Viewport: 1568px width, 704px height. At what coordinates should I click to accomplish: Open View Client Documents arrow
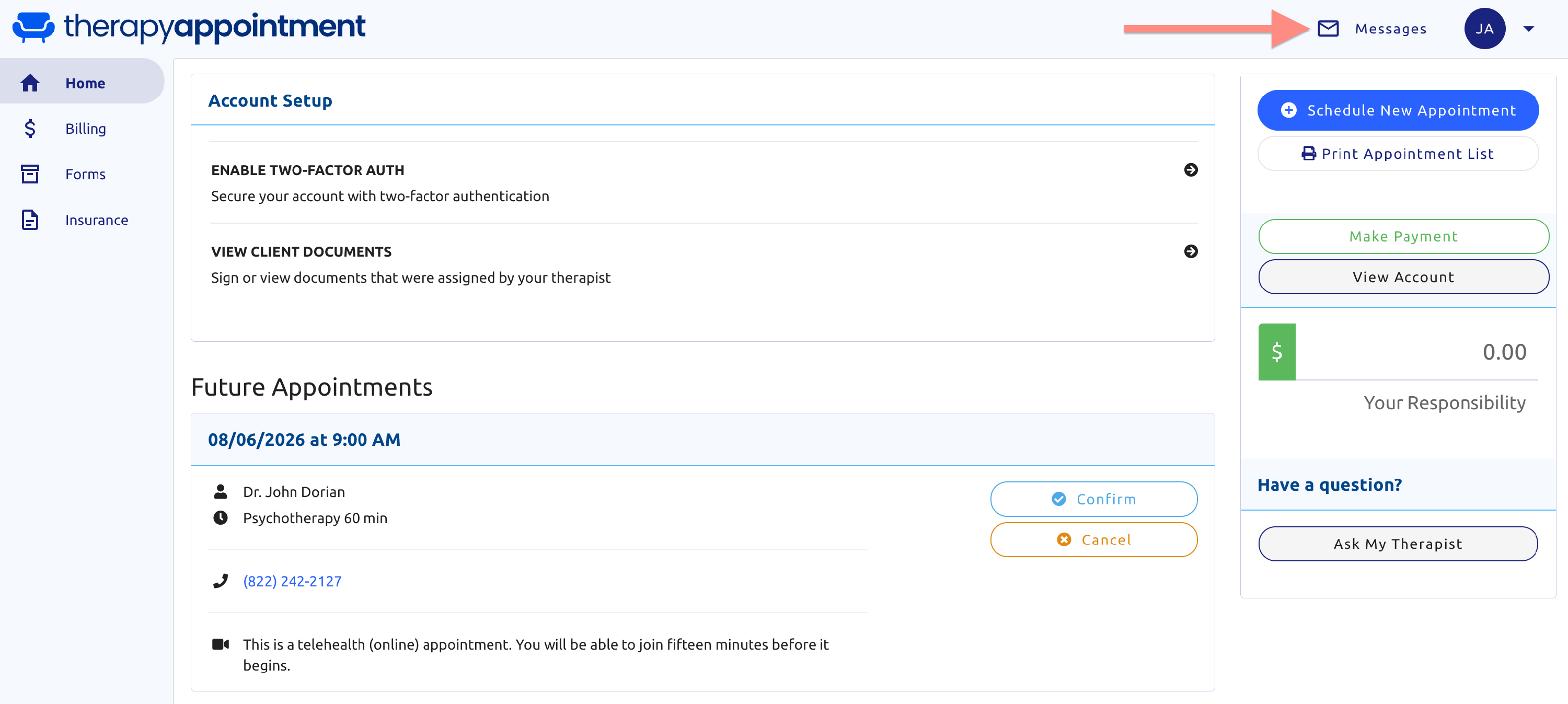pyautogui.click(x=1191, y=251)
